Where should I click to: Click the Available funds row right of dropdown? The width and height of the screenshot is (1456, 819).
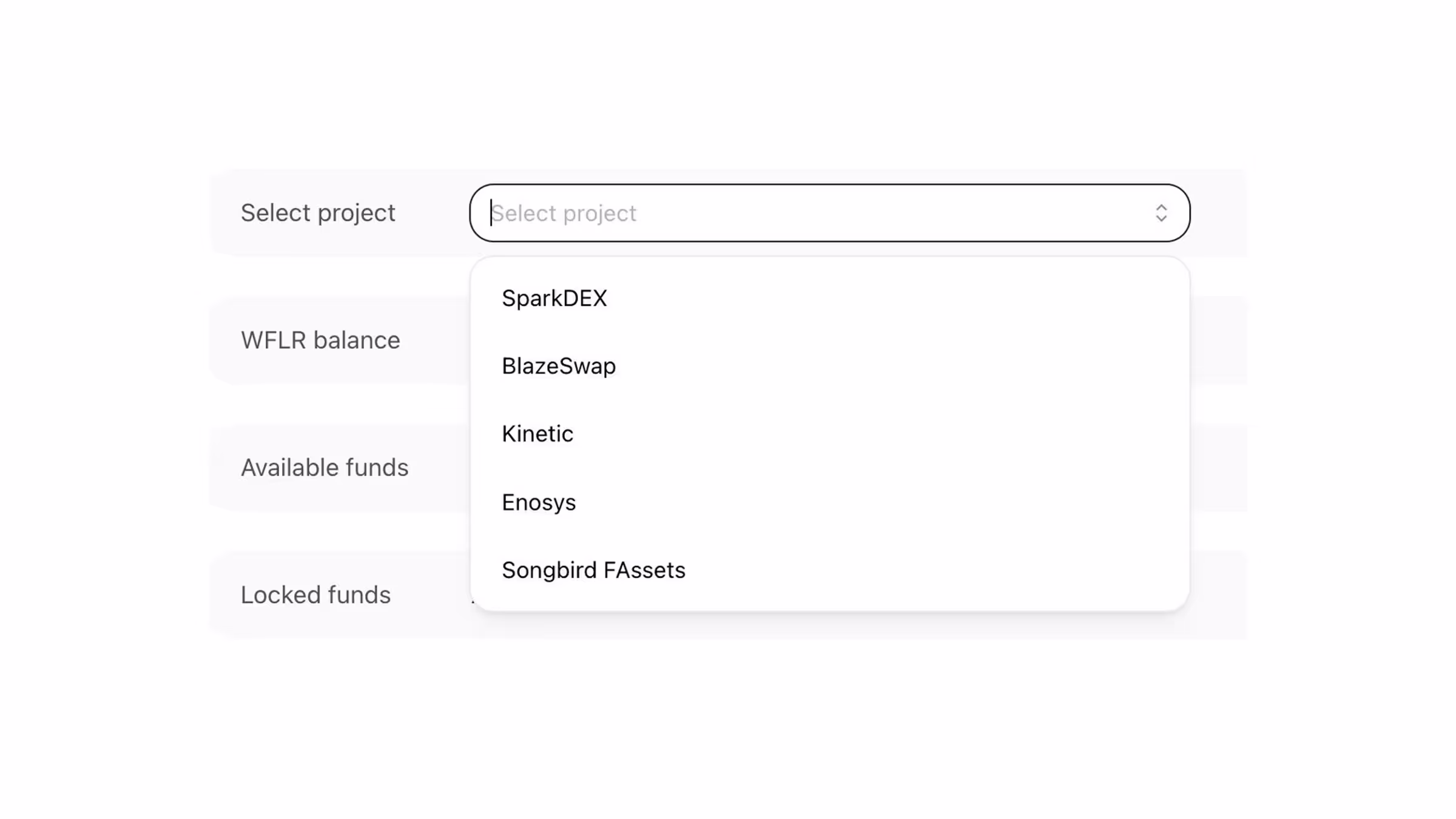(x=1218, y=468)
